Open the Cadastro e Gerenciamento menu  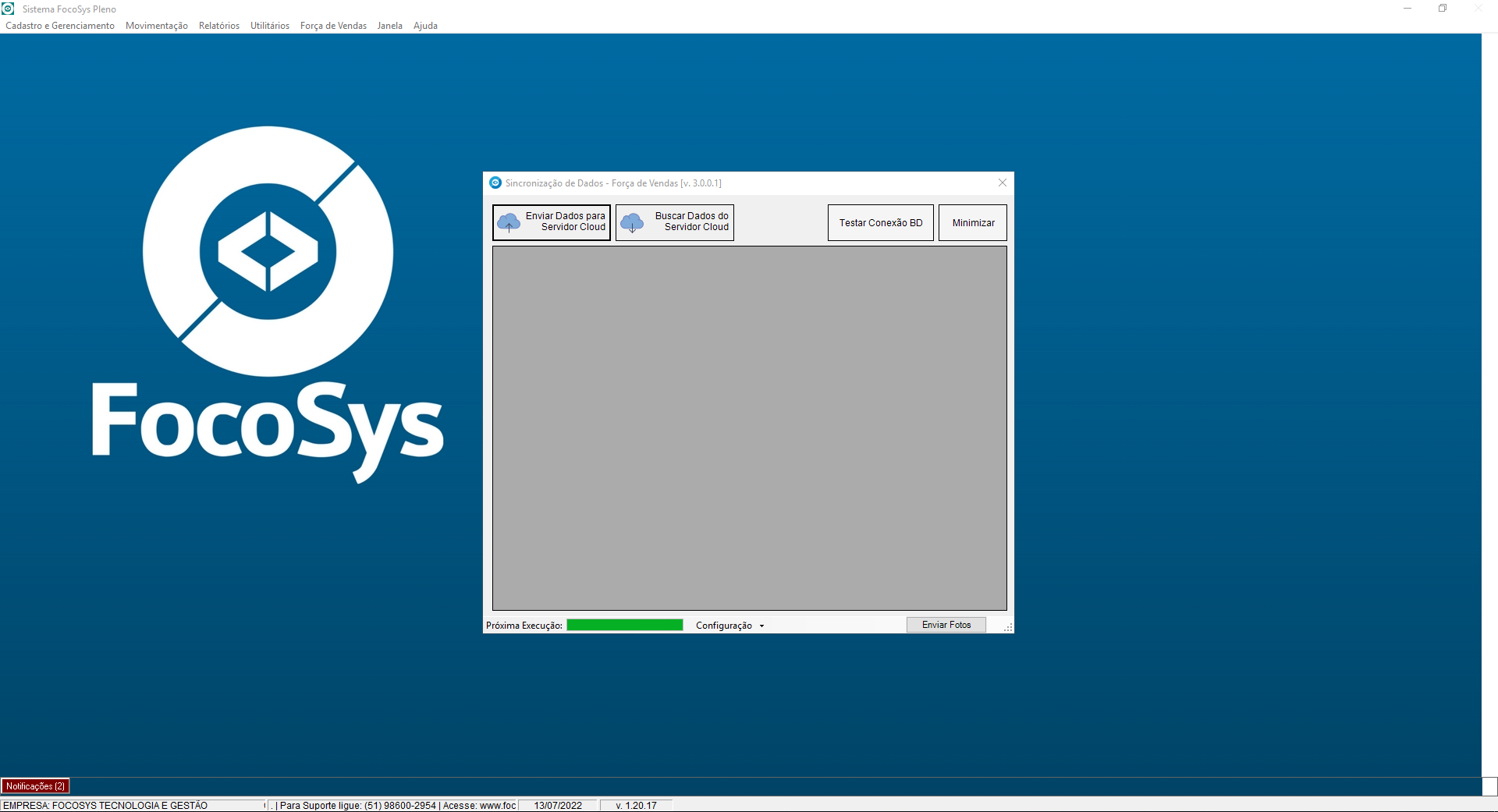click(x=60, y=26)
